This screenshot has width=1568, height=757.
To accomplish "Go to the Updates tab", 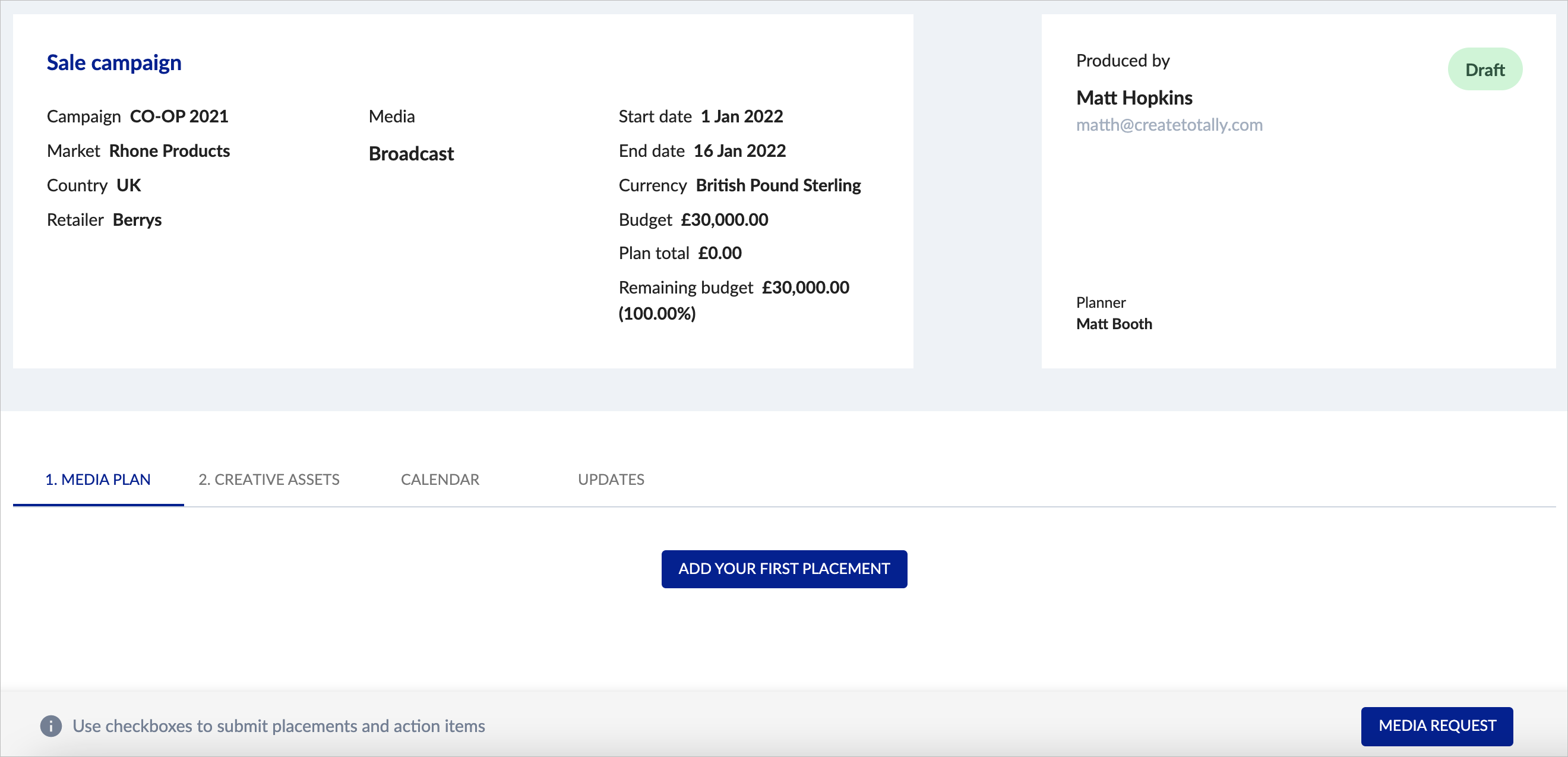I will tap(611, 480).
